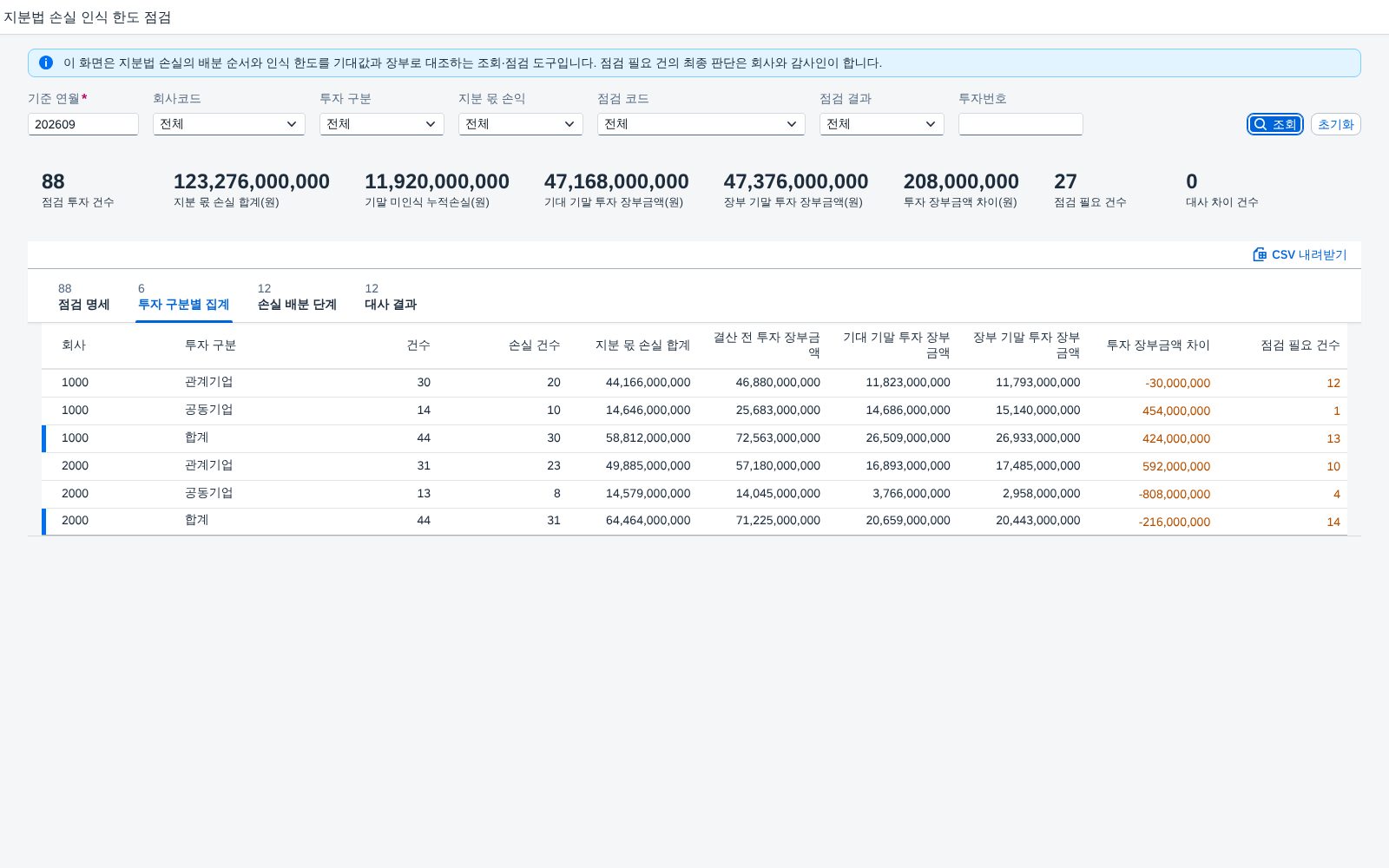Click the 결산 전 투자 장부금액 header

coord(767,345)
